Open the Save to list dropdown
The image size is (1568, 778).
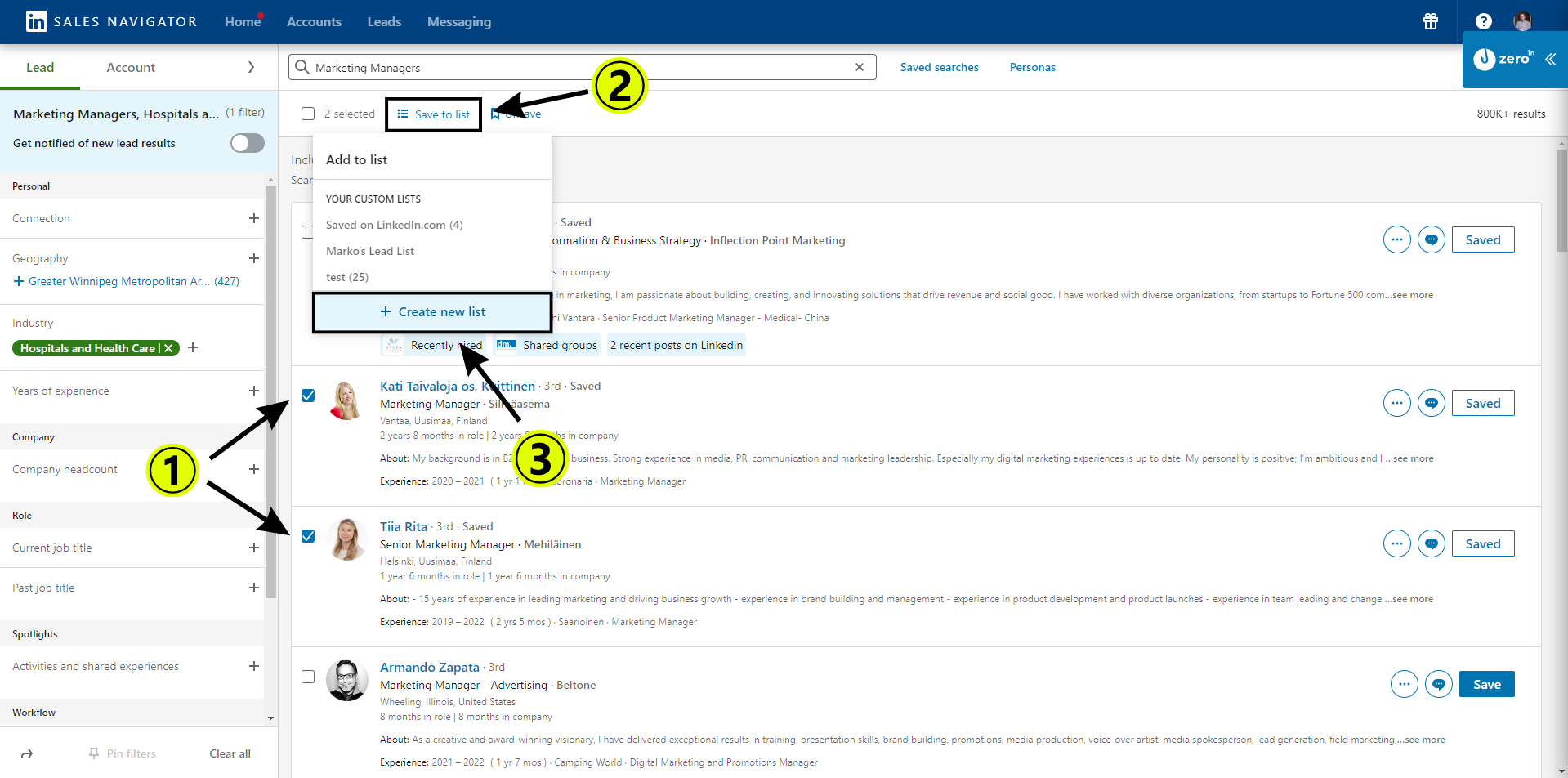(x=434, y=114)
